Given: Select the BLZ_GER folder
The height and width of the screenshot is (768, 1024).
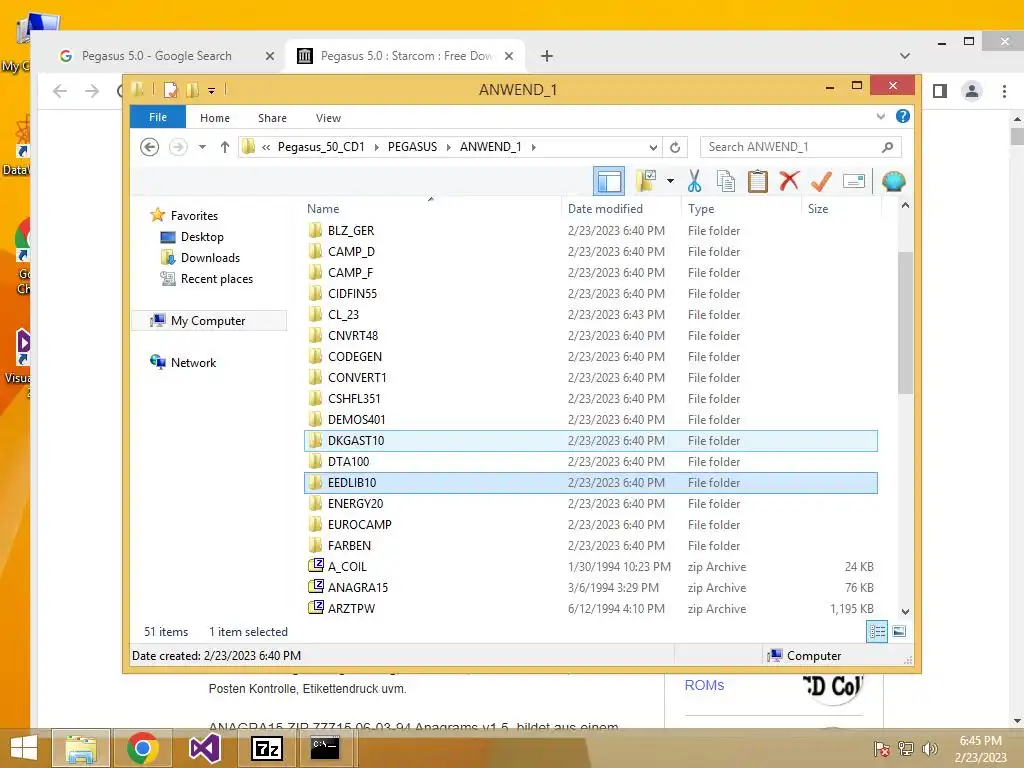Looking at the screenshot, I should [x=590, y=231].
